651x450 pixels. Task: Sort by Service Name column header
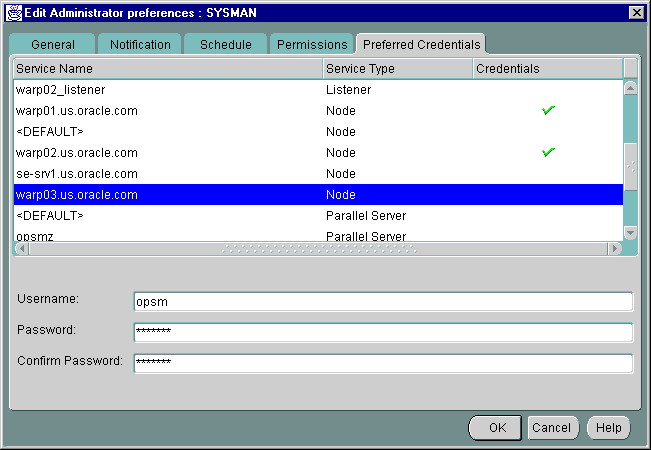pos(167,69)
